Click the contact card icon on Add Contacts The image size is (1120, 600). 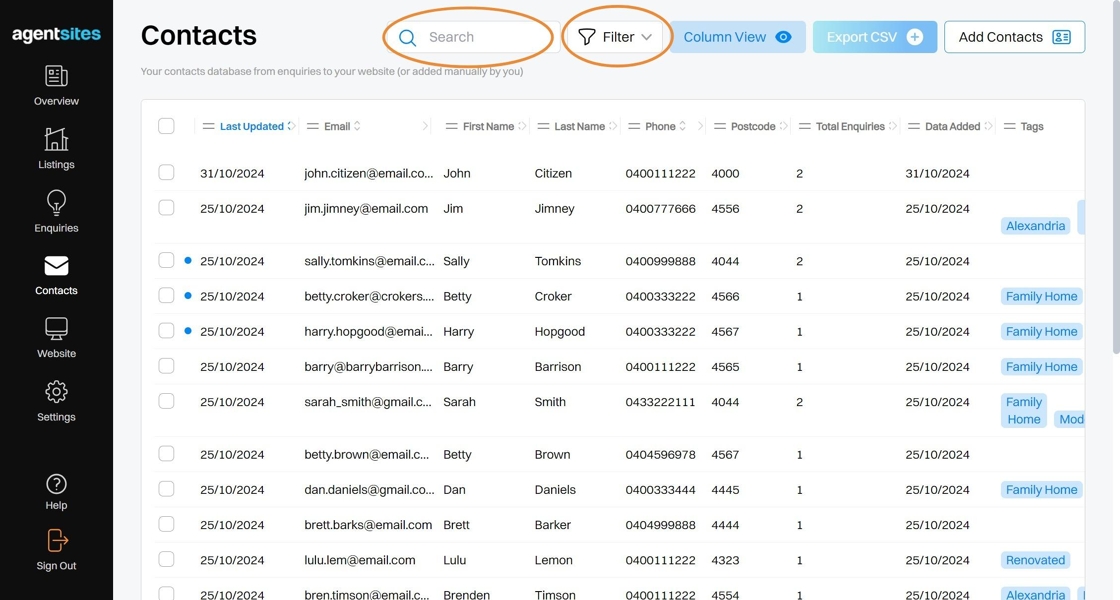1061,37
